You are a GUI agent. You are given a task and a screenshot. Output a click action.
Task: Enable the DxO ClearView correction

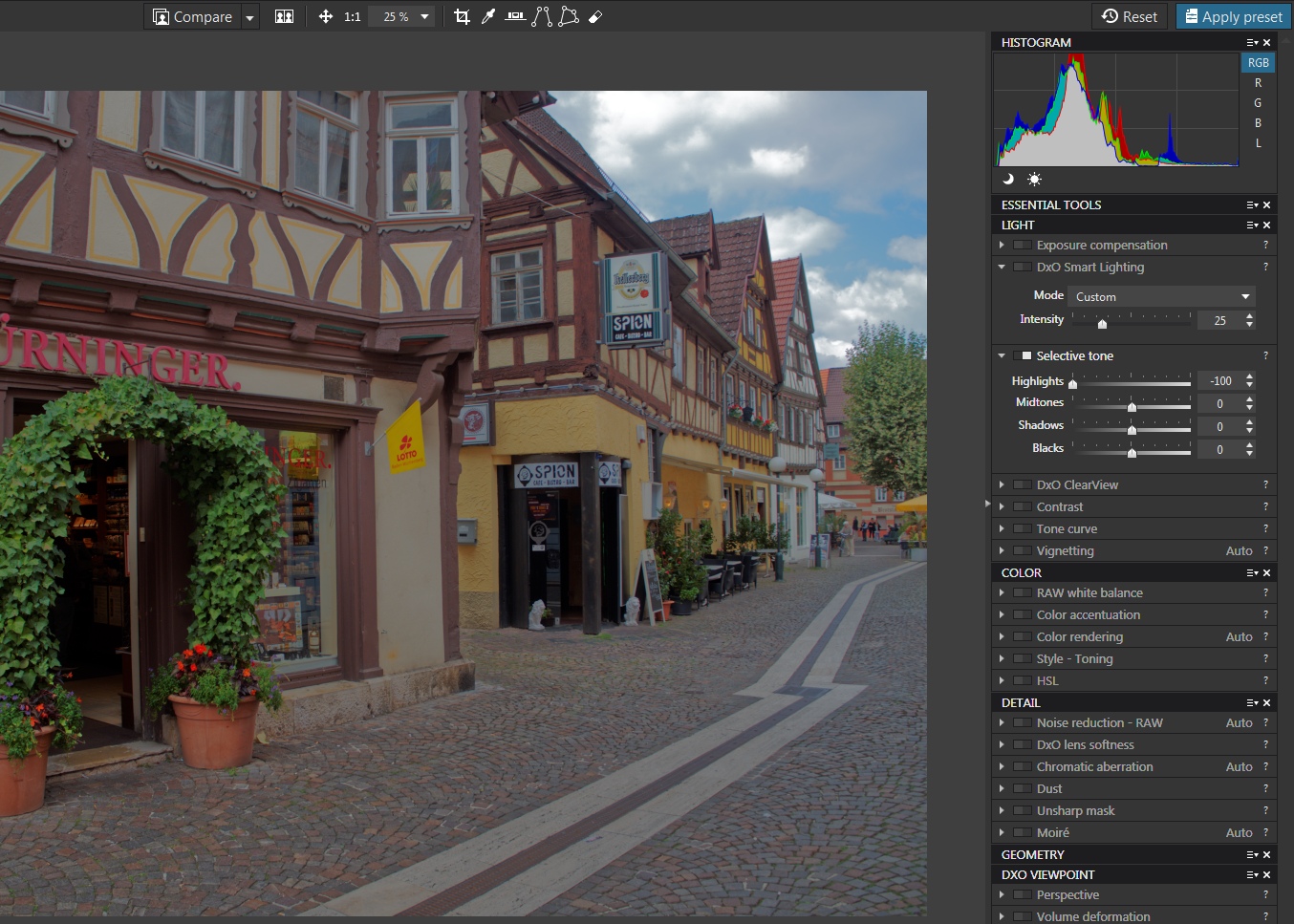click(x=1023, y=484)
